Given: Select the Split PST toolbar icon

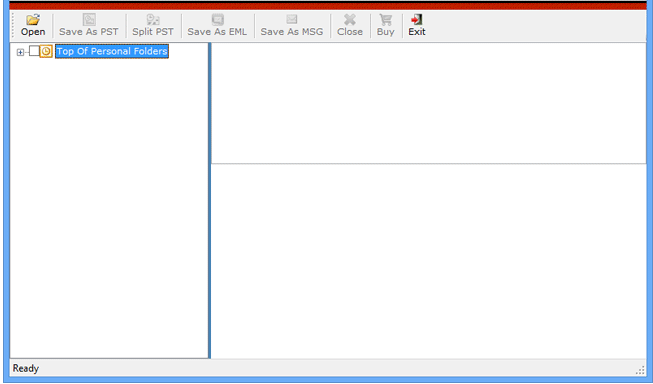Looking at the screenshot, I should click(x=153, y=19).
